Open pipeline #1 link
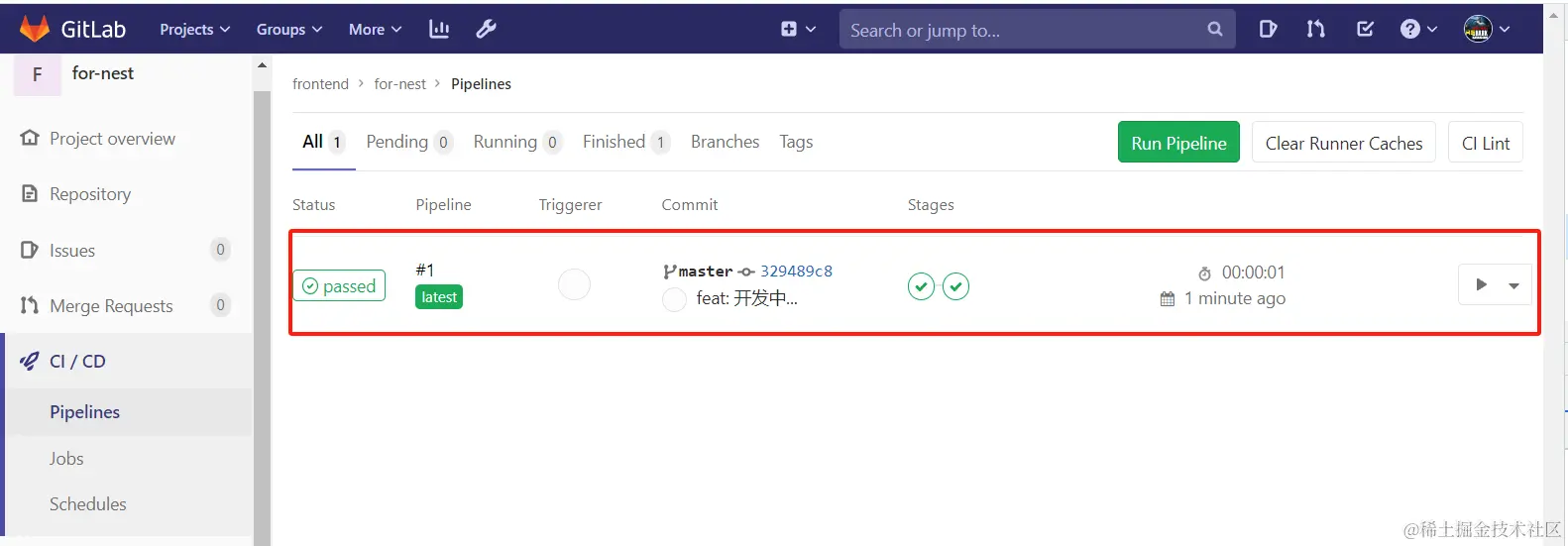 (425, 270)
